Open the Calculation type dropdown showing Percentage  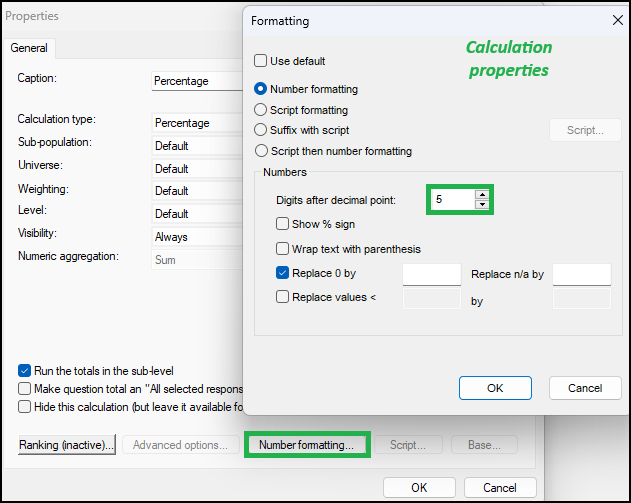point(197,123)
